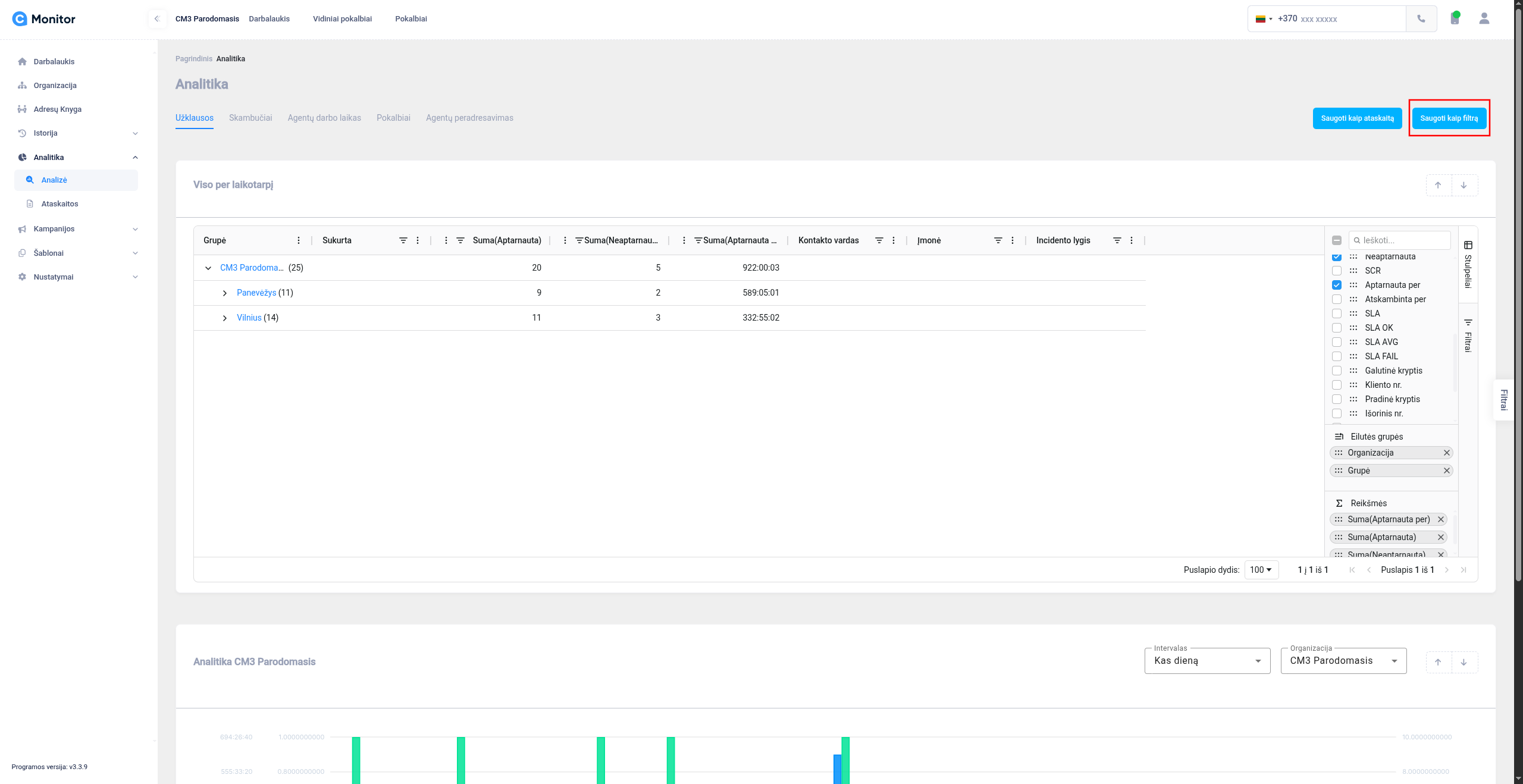Open the Organizacija CM3 Parodomasis dropdown
Screen dimensions: 1523x784
click(1343, 661)
